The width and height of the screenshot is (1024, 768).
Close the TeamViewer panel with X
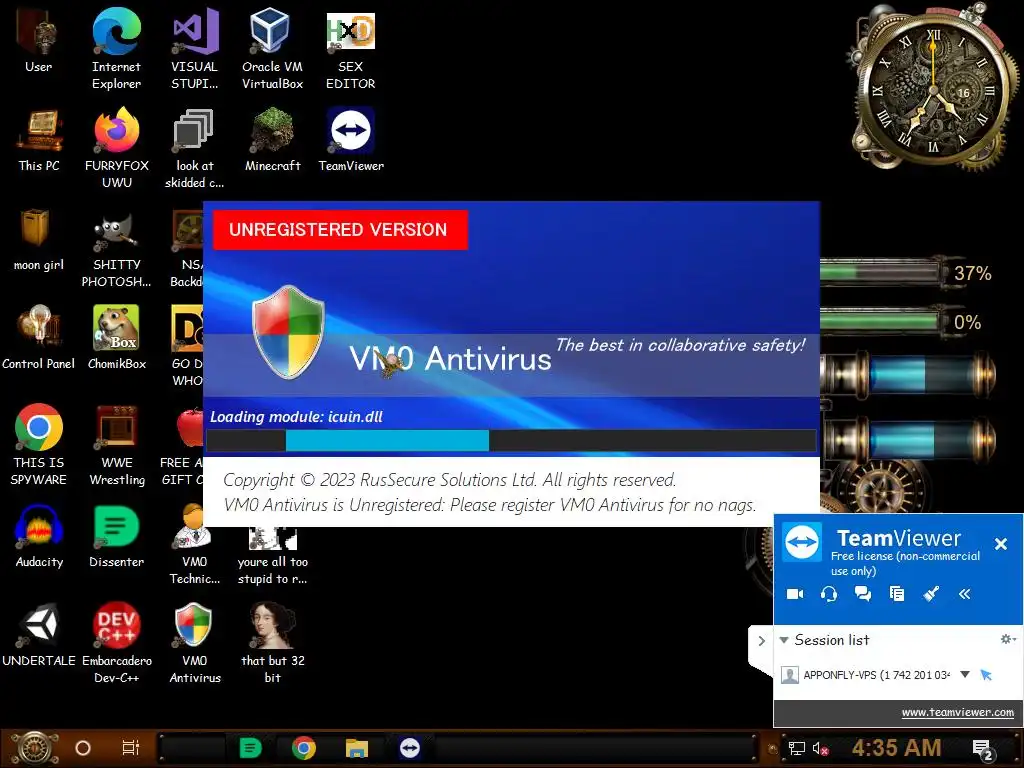[x=1000, y=543]
